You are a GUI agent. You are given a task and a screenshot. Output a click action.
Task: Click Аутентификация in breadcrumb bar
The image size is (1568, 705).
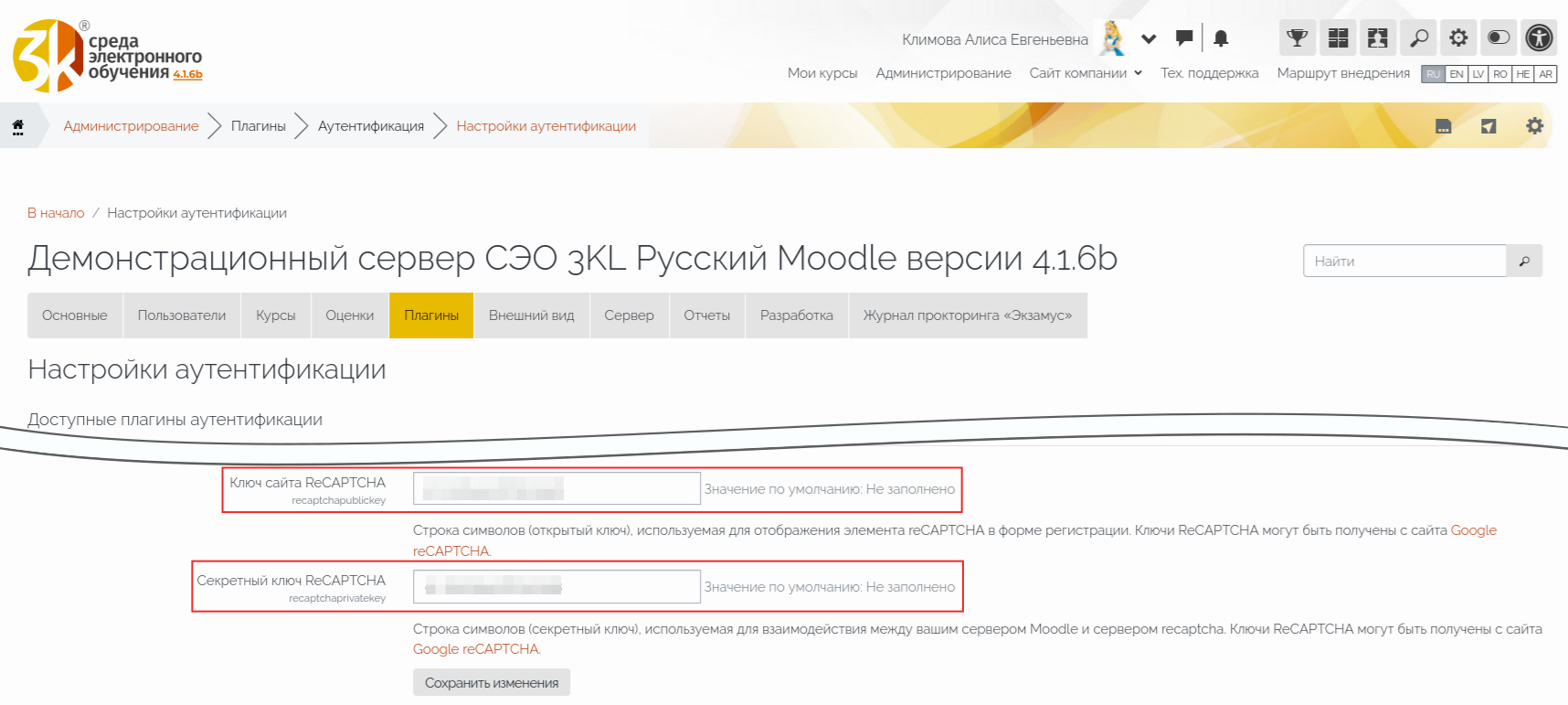(x=371, y=126)
